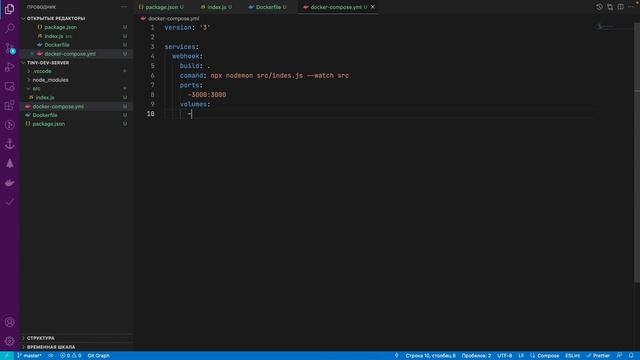Viewport: 640px width, 360px height.
Task: Open the triangle-shaped icon in activity bar
Action: (9, 163)
